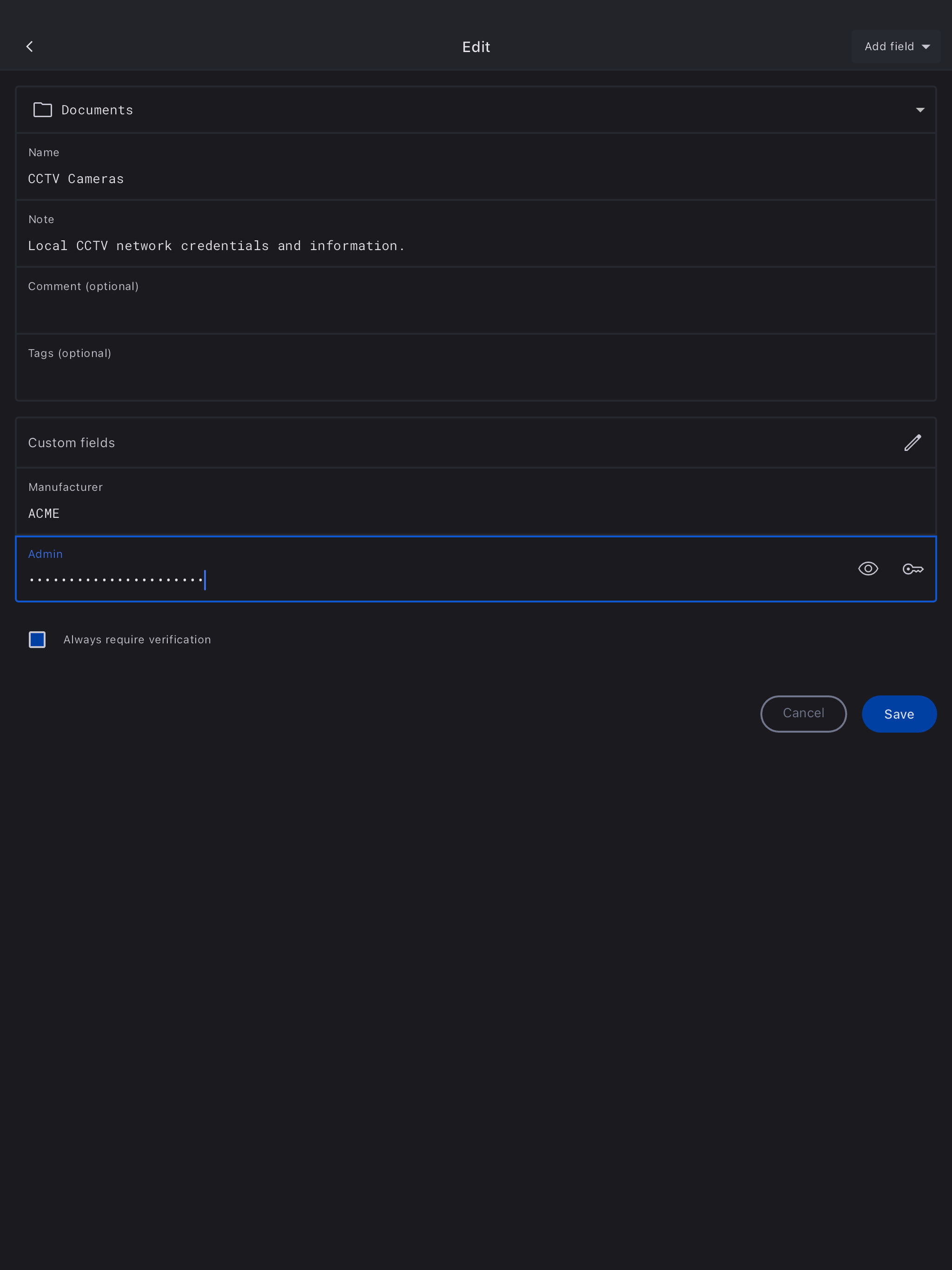
Task: Go back using the left arrow
Action: click(x=30, y=46)
